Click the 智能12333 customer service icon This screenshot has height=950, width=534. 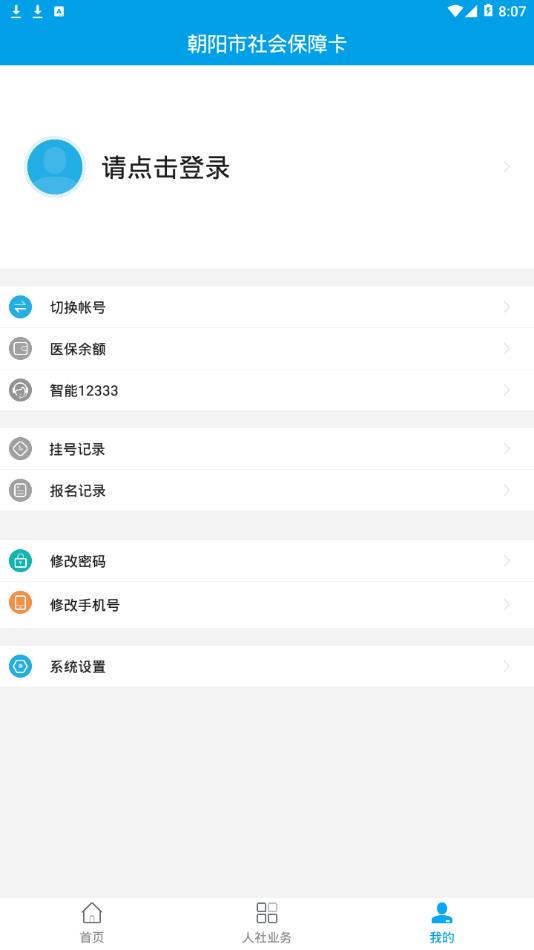pos(20,390)
